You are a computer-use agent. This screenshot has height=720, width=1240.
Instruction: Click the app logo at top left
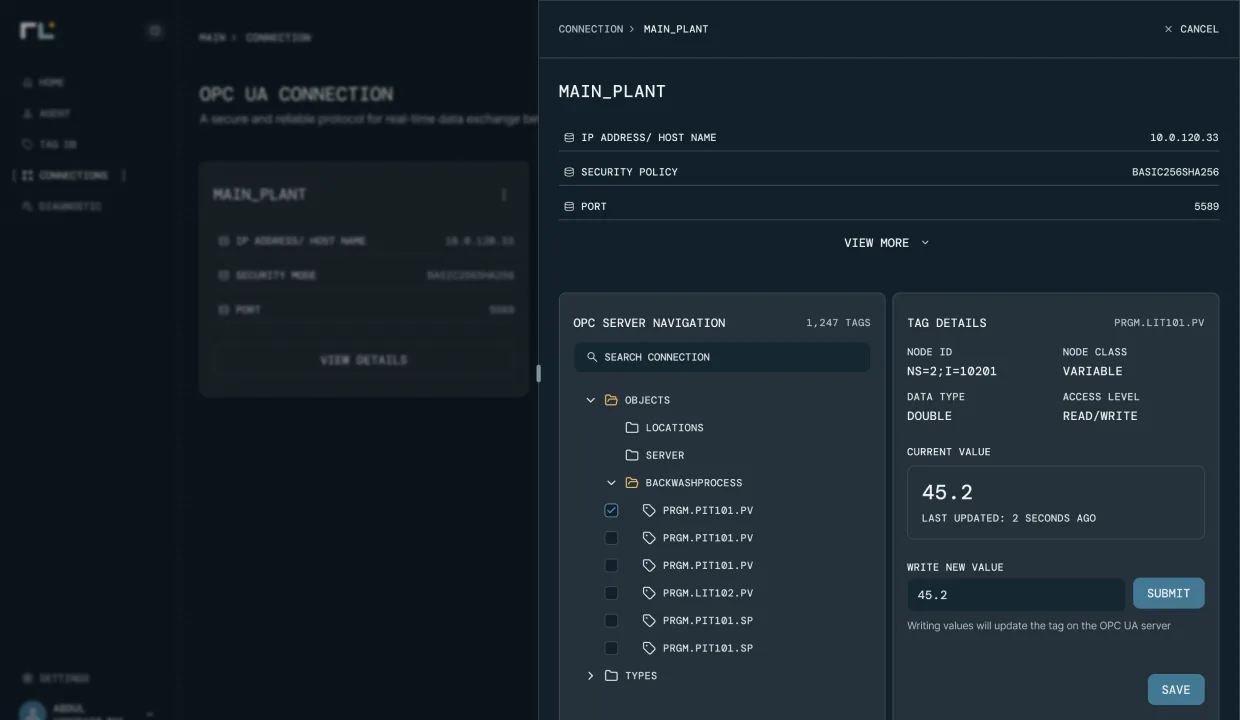pos(37,30)
